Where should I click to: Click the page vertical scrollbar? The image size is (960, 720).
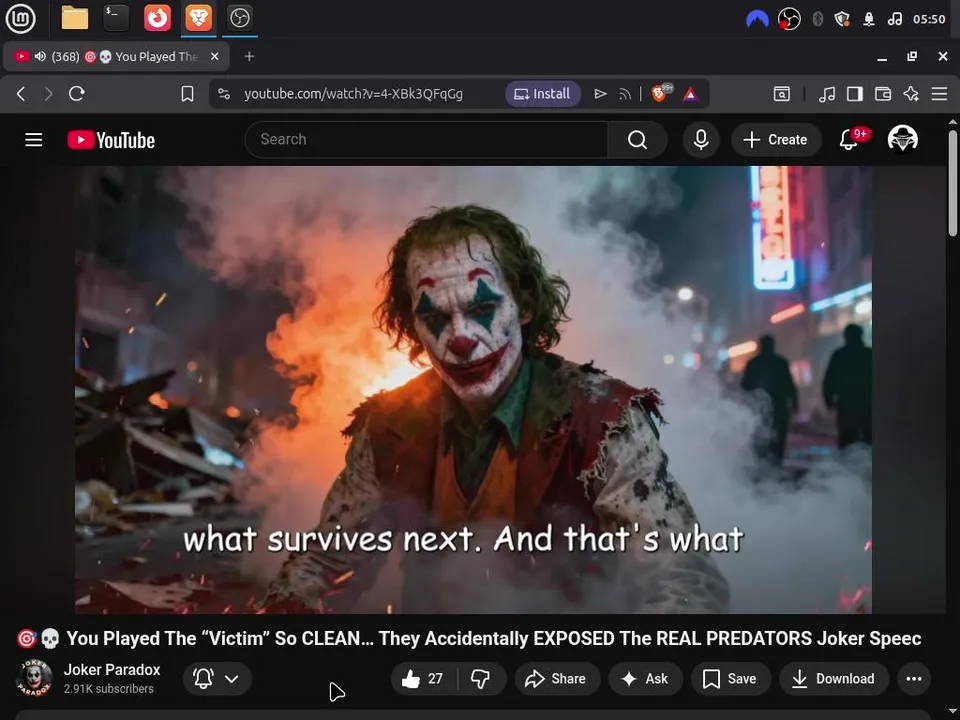click(x=953, y=182)
